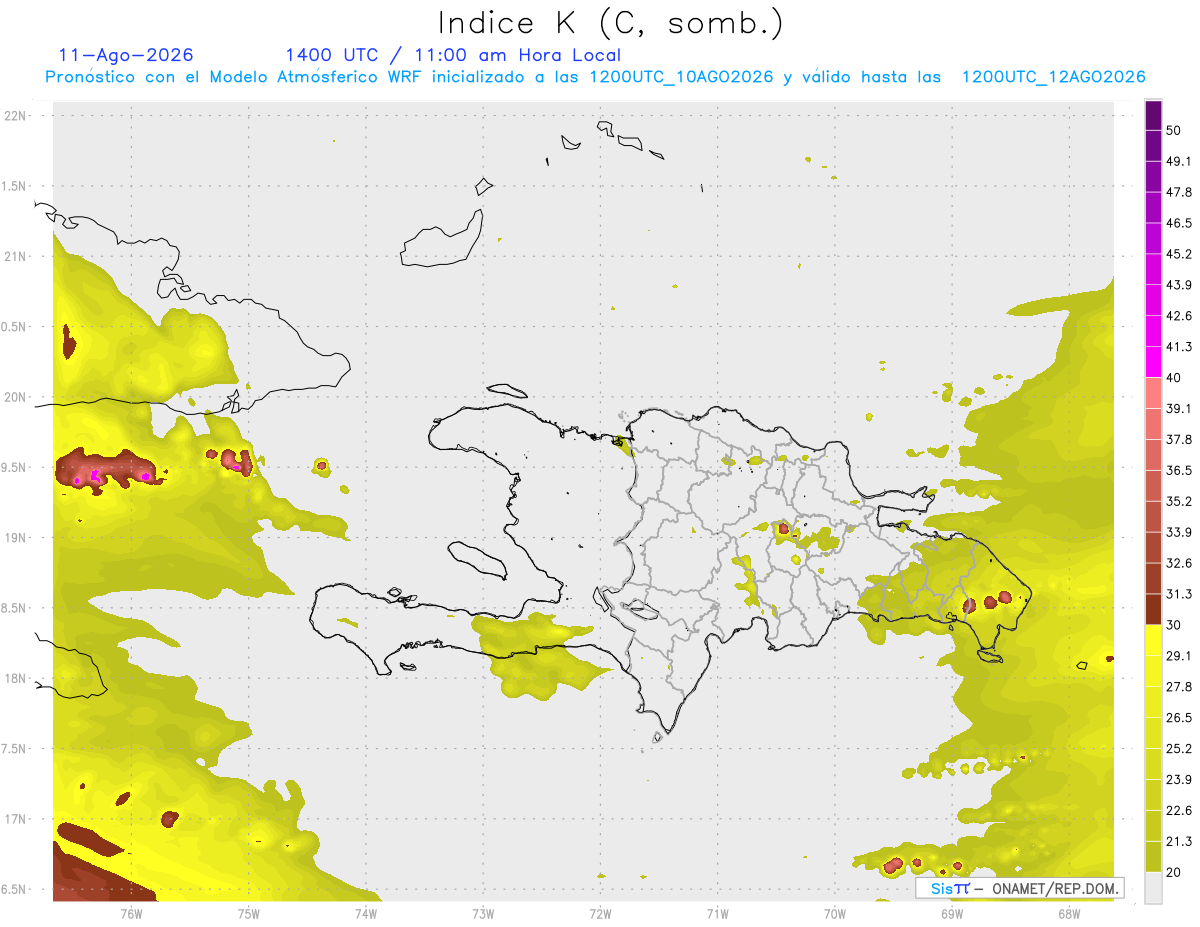Image resolution: width=1200 pixels, height=927 pixels.
Task: Click the '25.2' value on color scale
Action: 1179,749
